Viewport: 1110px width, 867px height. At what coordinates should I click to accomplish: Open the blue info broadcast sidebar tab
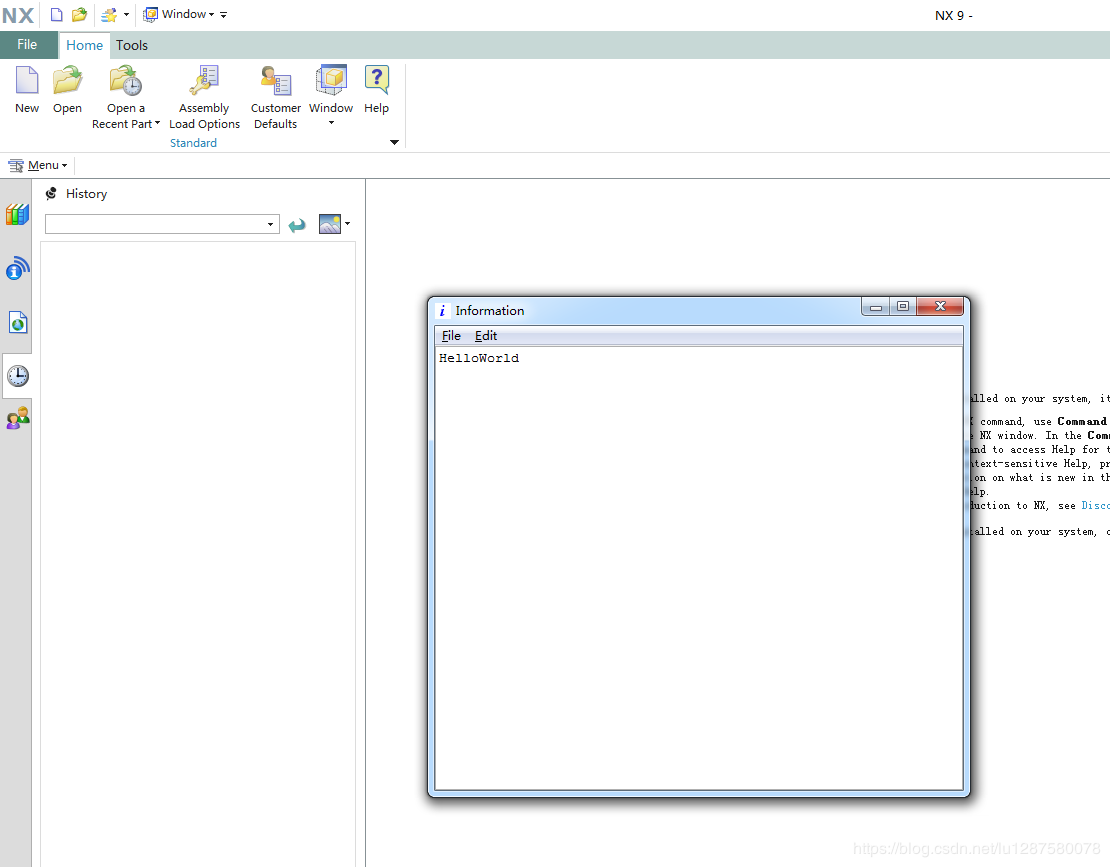pos(17,268)
